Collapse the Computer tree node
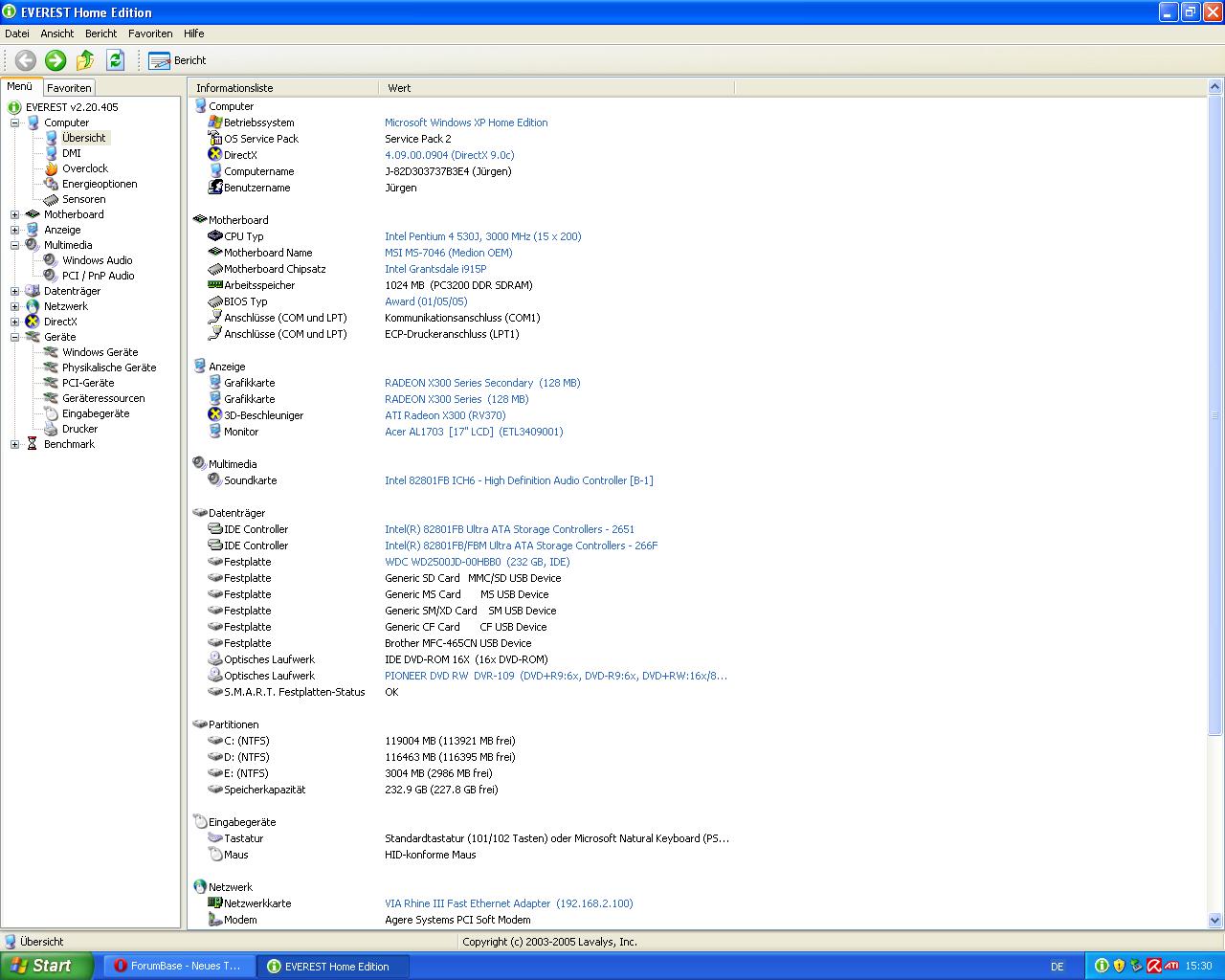Image resolution: width=1225 pixels, height=980 pixels. pos(14,122)
